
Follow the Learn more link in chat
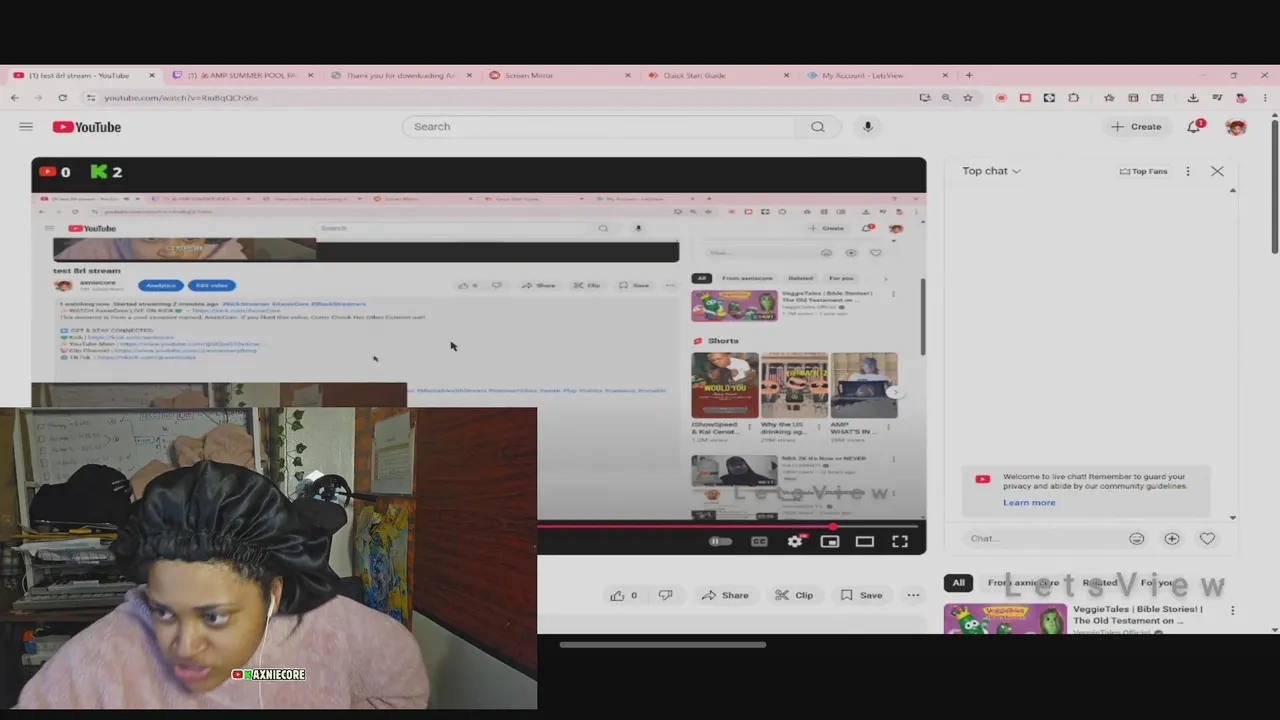click(1029, 502)
